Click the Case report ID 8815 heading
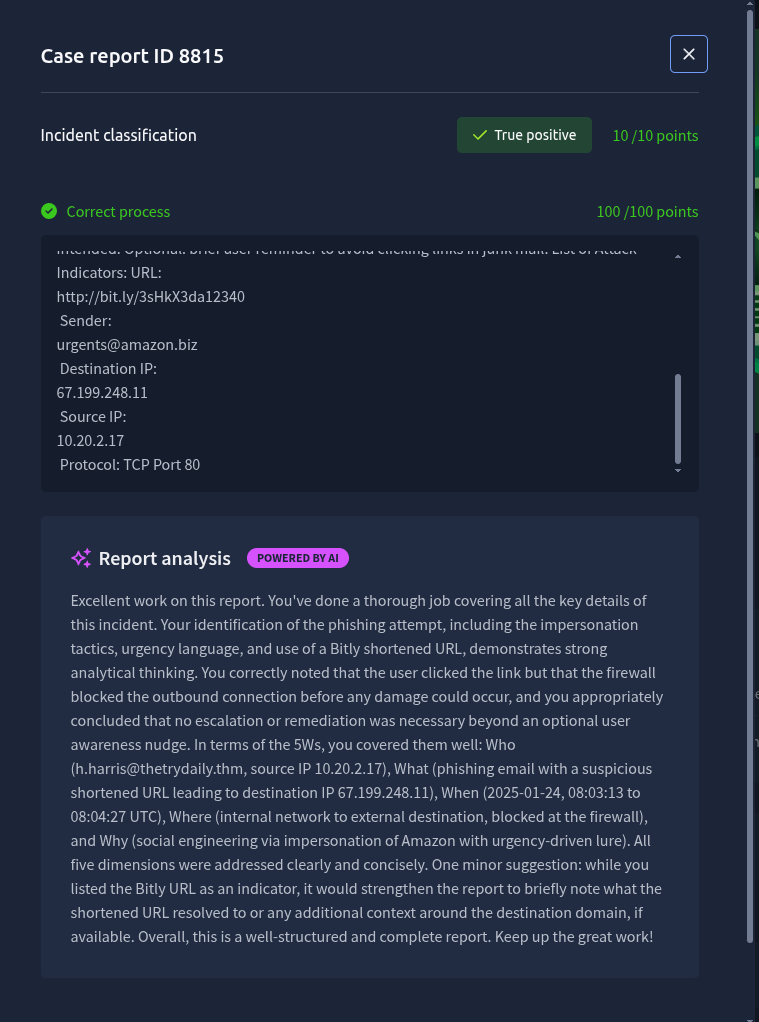 click(132, 56)
